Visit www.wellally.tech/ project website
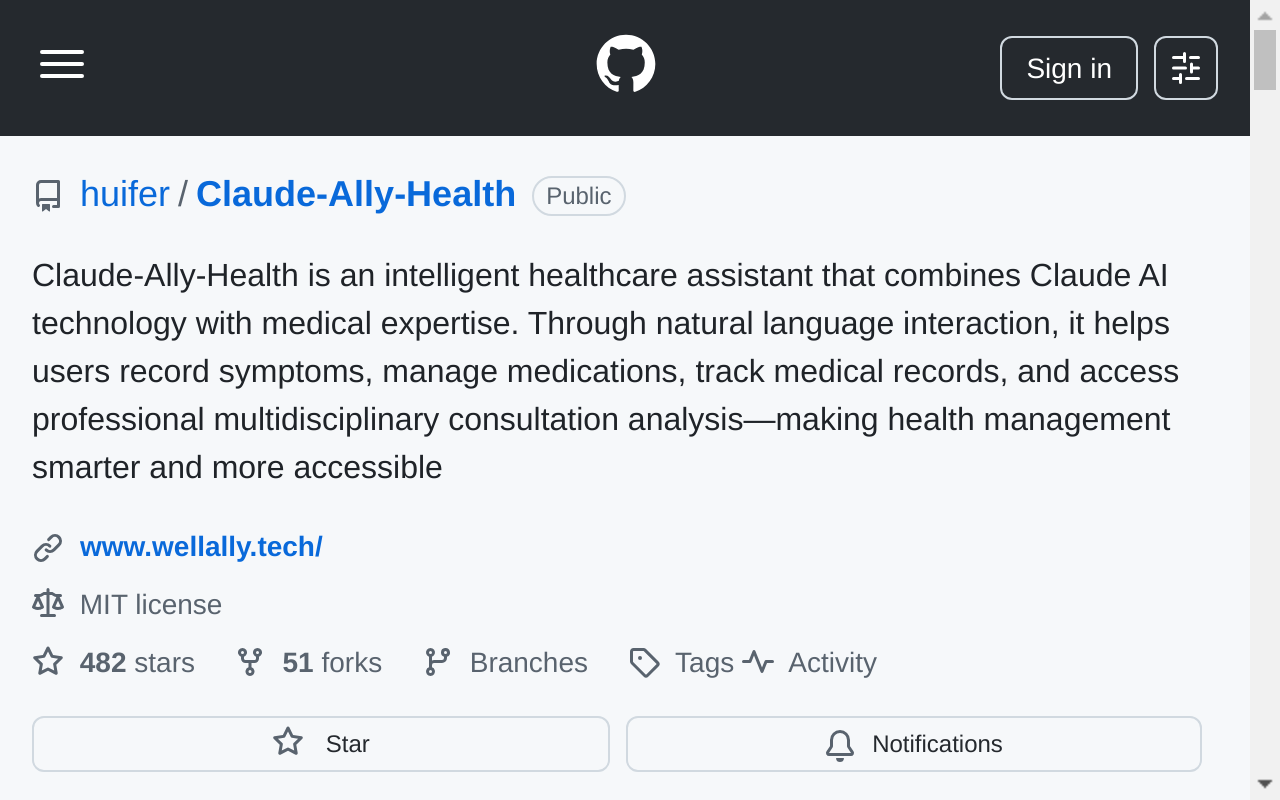 tap(201, 547)
